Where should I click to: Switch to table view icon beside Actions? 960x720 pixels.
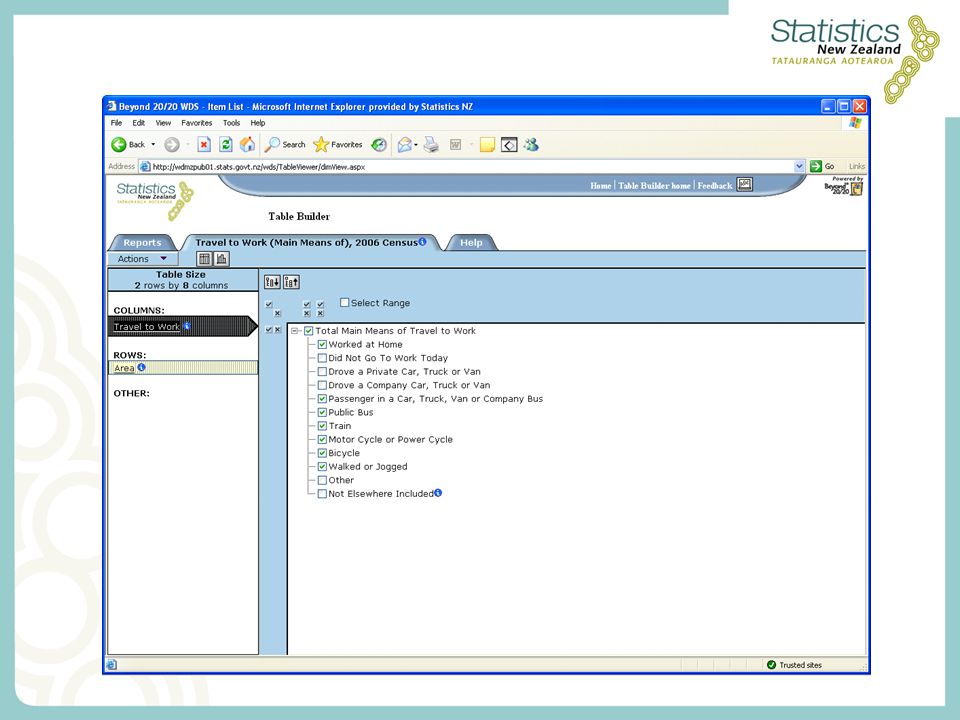[204, 259]
